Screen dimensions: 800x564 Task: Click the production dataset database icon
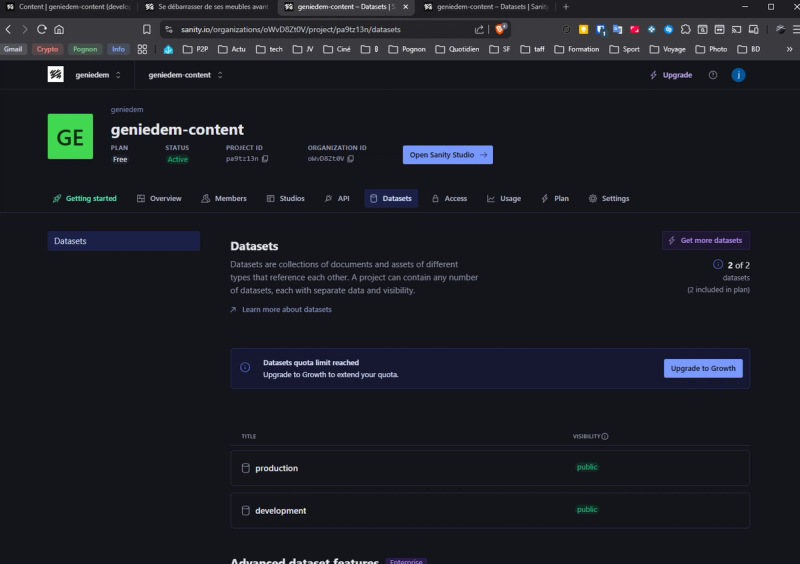245,468
